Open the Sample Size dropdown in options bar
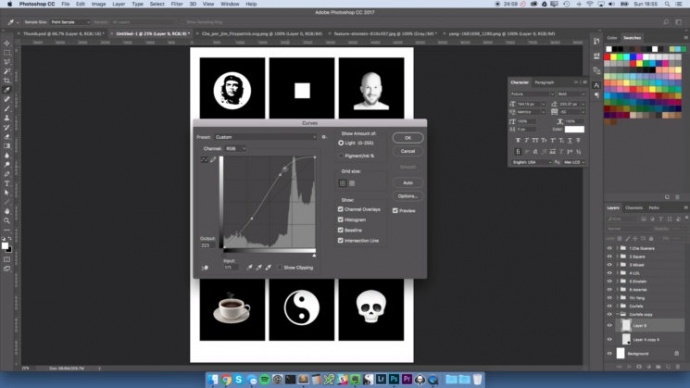The height and width of the screenshot is (388, 690). point(70,22)
